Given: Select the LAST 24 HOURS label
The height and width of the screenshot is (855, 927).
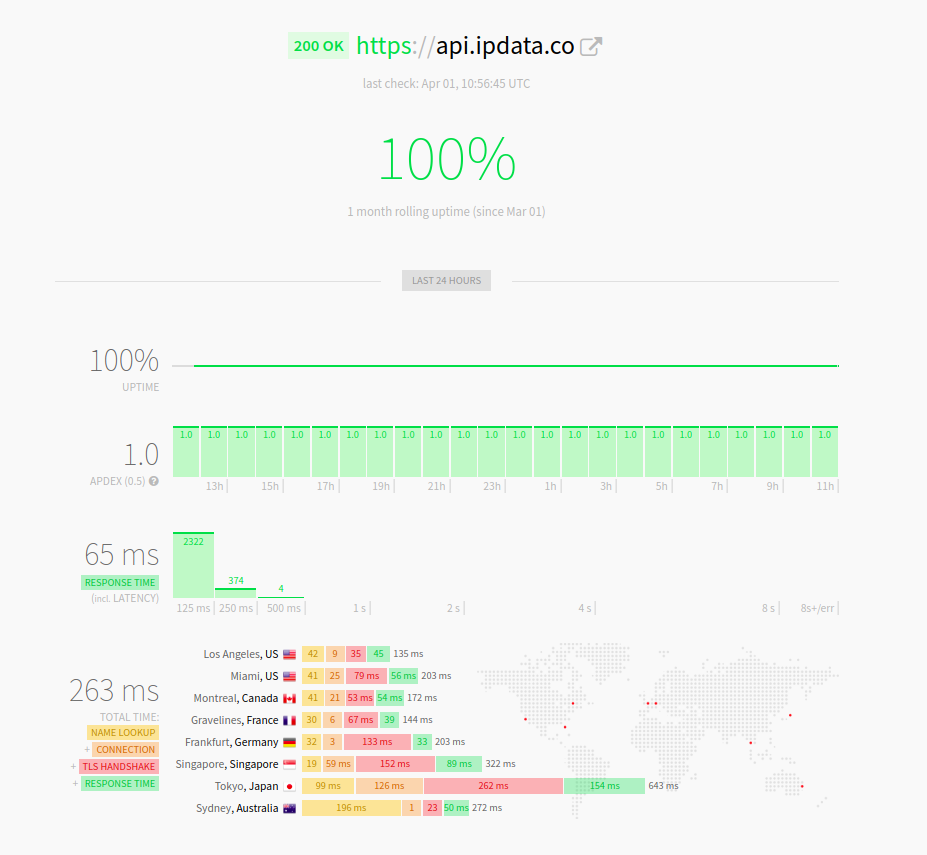Looking at the screenshot, I should [446, 281].
